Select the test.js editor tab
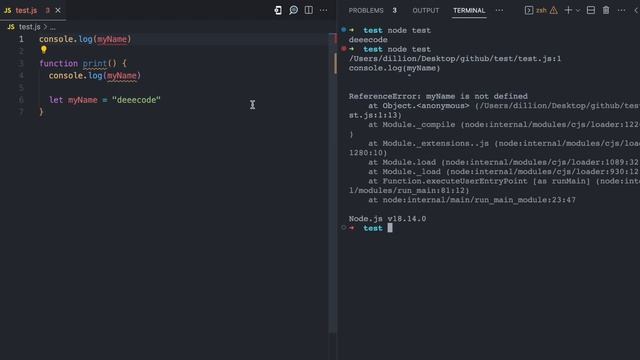The height and width of the screenshot is (360, 640). [x=33, y=10]
